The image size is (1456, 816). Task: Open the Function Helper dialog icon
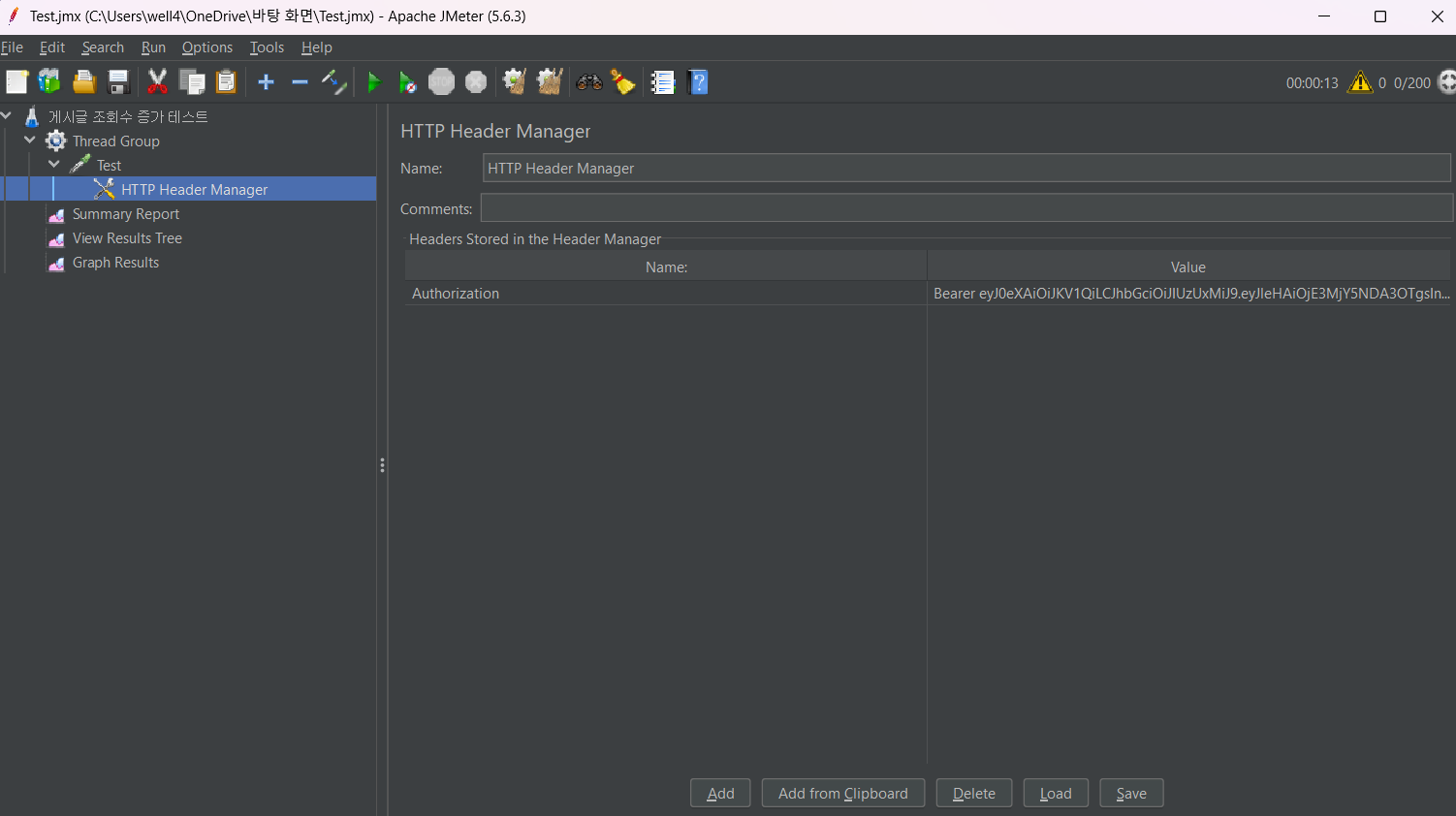pos(663,82)
